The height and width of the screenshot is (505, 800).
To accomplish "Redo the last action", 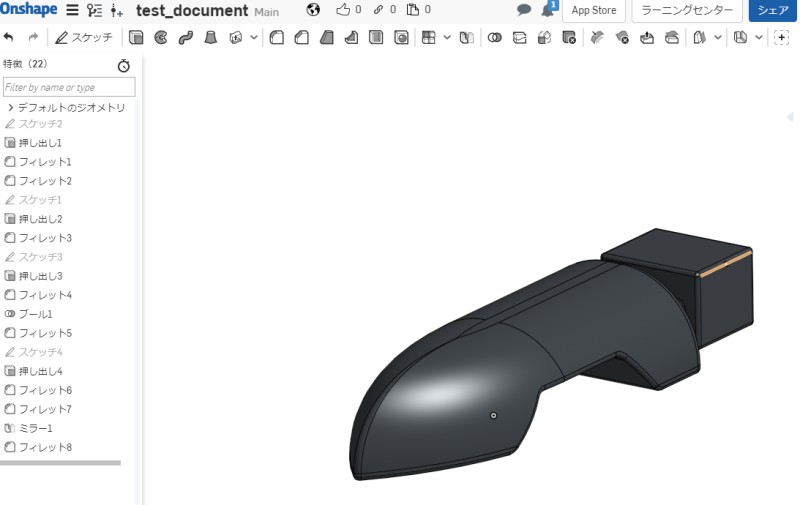I will coord(33,37).
